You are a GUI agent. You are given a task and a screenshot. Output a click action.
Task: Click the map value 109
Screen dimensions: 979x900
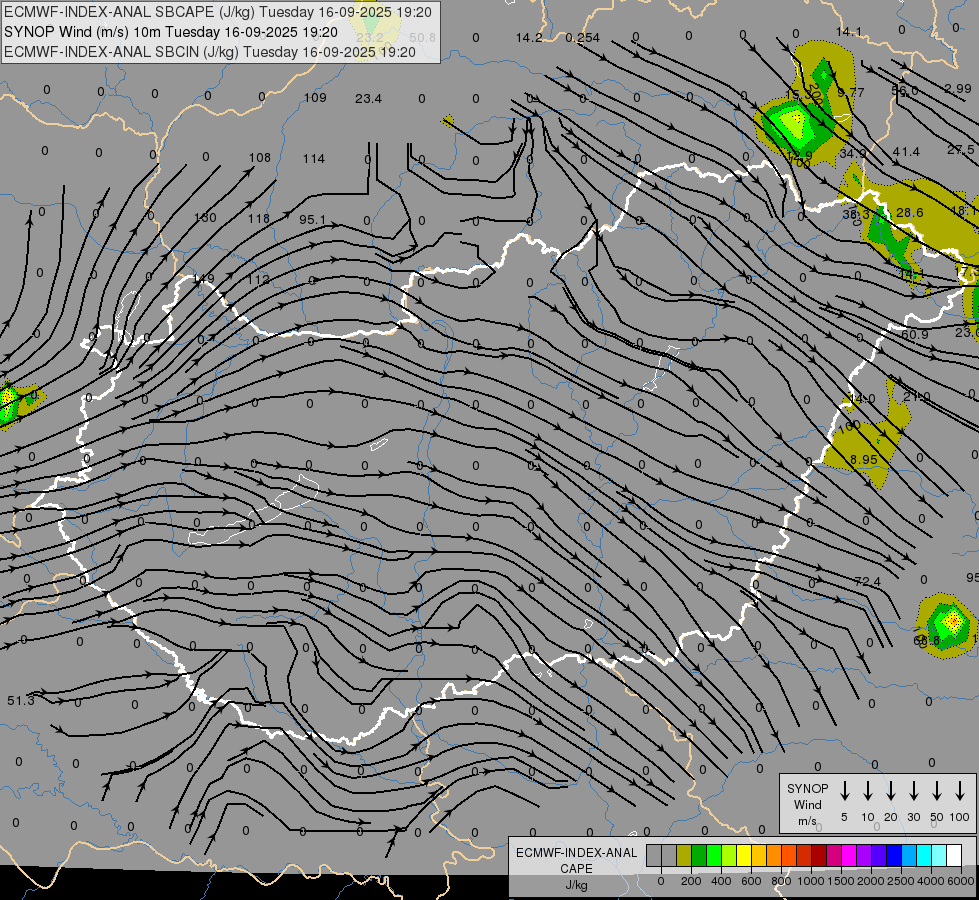pyautogui.click(x=315, y=97)
